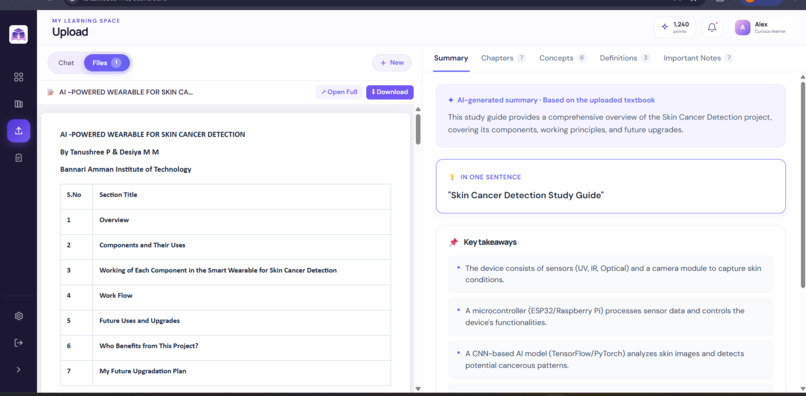
Task: Open the Concepts tab
Action: [x=562, y=58]
